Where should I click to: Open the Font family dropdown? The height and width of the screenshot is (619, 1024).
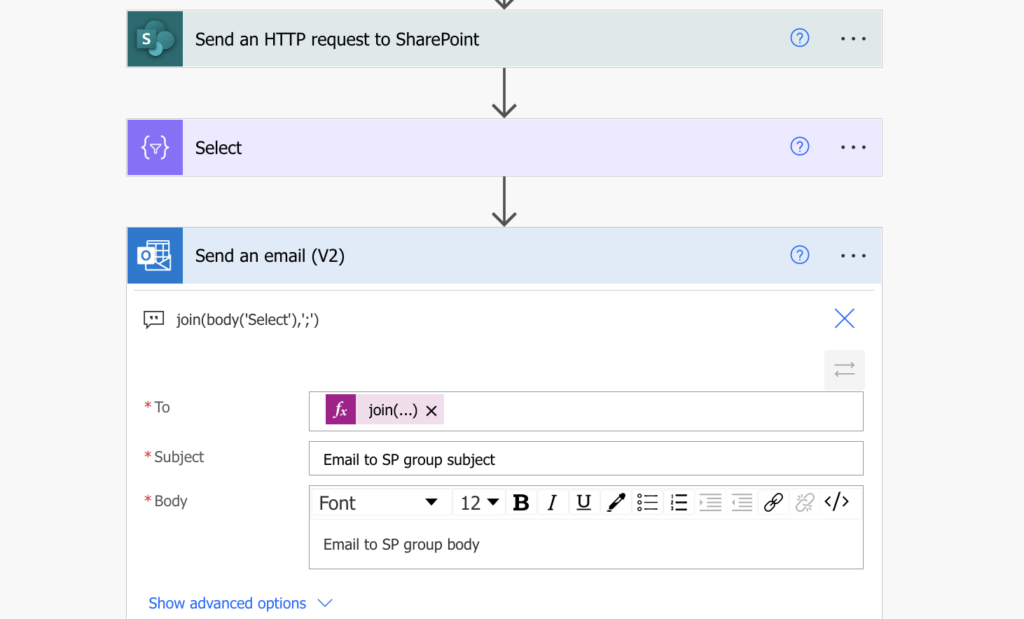pyautogui.click(x=378, y=503)
